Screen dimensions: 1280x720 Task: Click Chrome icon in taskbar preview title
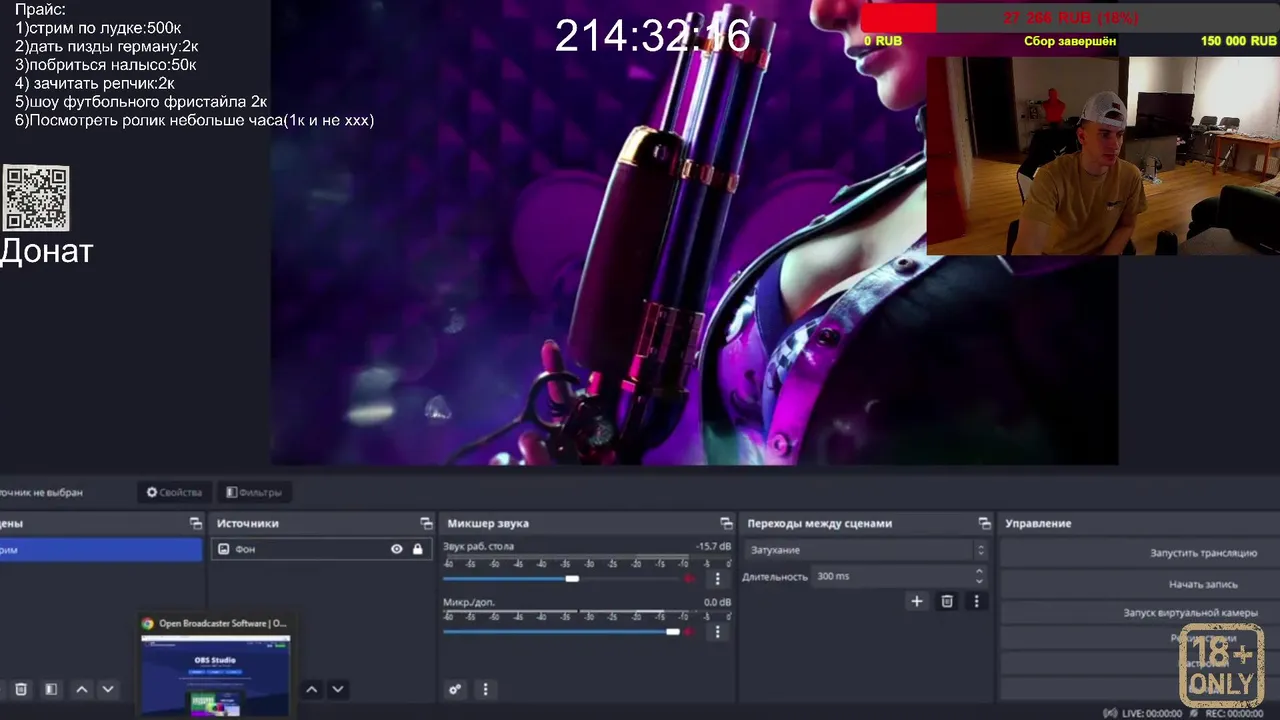(x=148, y=623)
